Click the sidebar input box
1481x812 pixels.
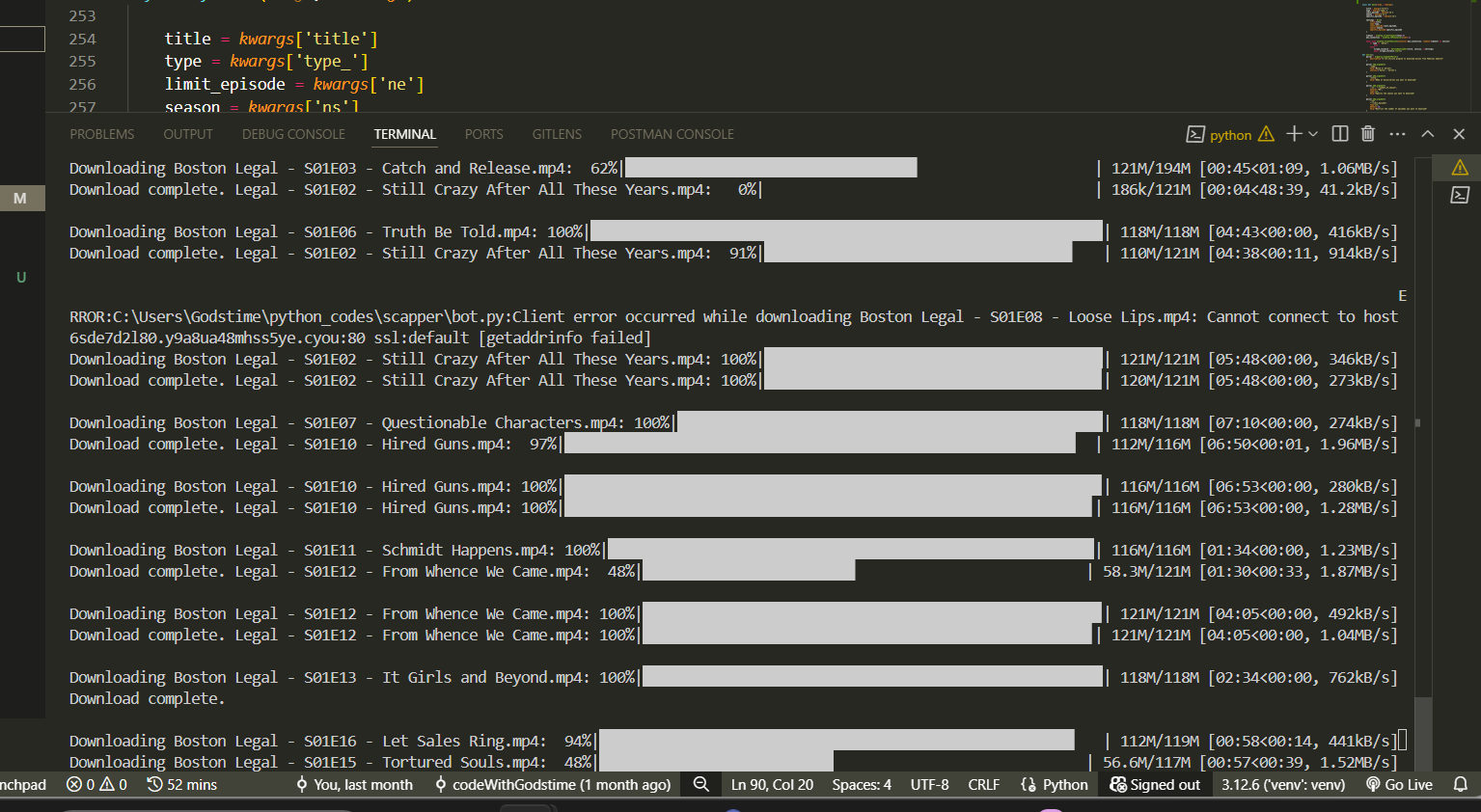[x=22, y=39]
